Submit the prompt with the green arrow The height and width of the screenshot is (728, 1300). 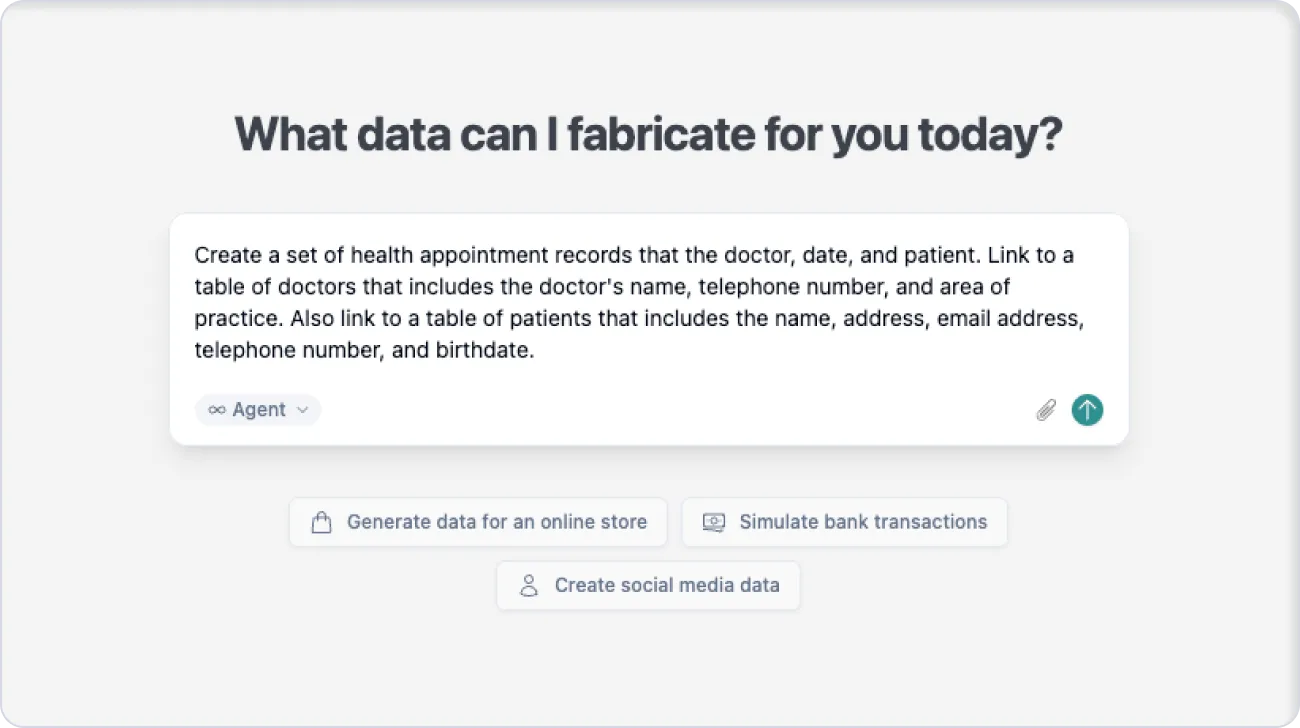tap(1087, 410)
